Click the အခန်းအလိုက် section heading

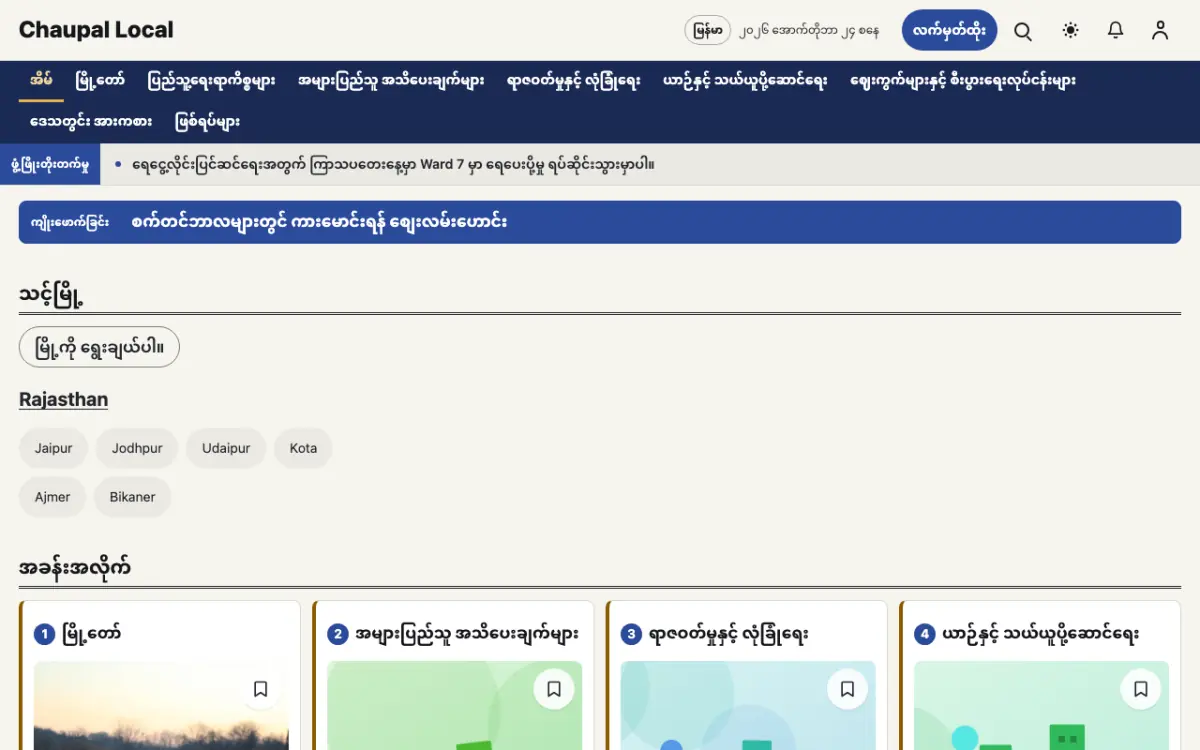click(75, 568)
